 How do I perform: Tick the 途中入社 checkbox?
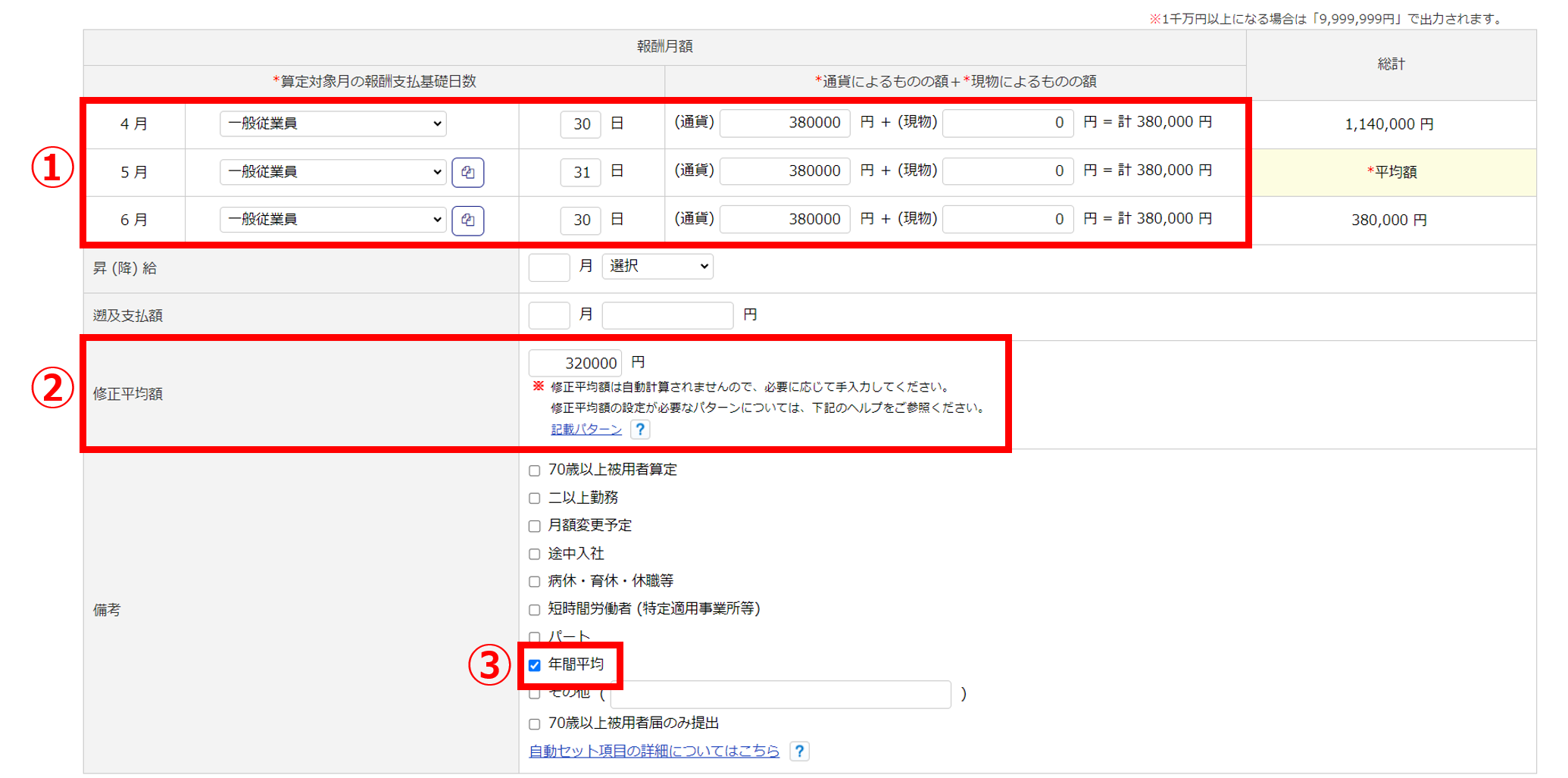[x=535, y=554]
